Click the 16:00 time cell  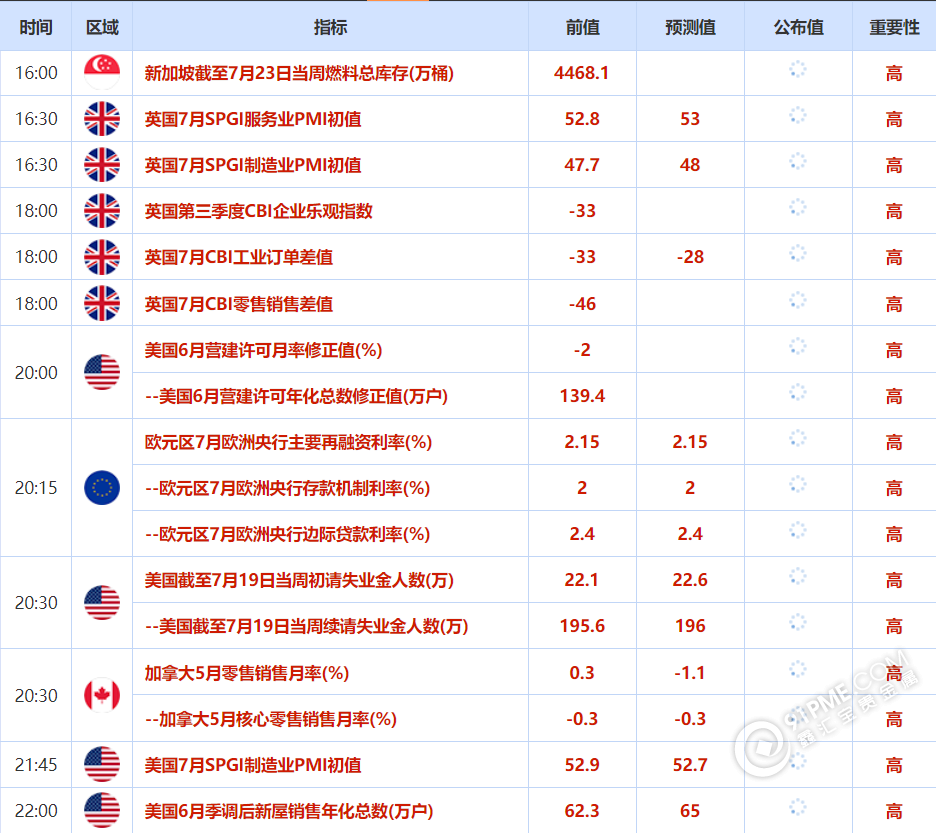pyautogui.click(x=36, y=73)
